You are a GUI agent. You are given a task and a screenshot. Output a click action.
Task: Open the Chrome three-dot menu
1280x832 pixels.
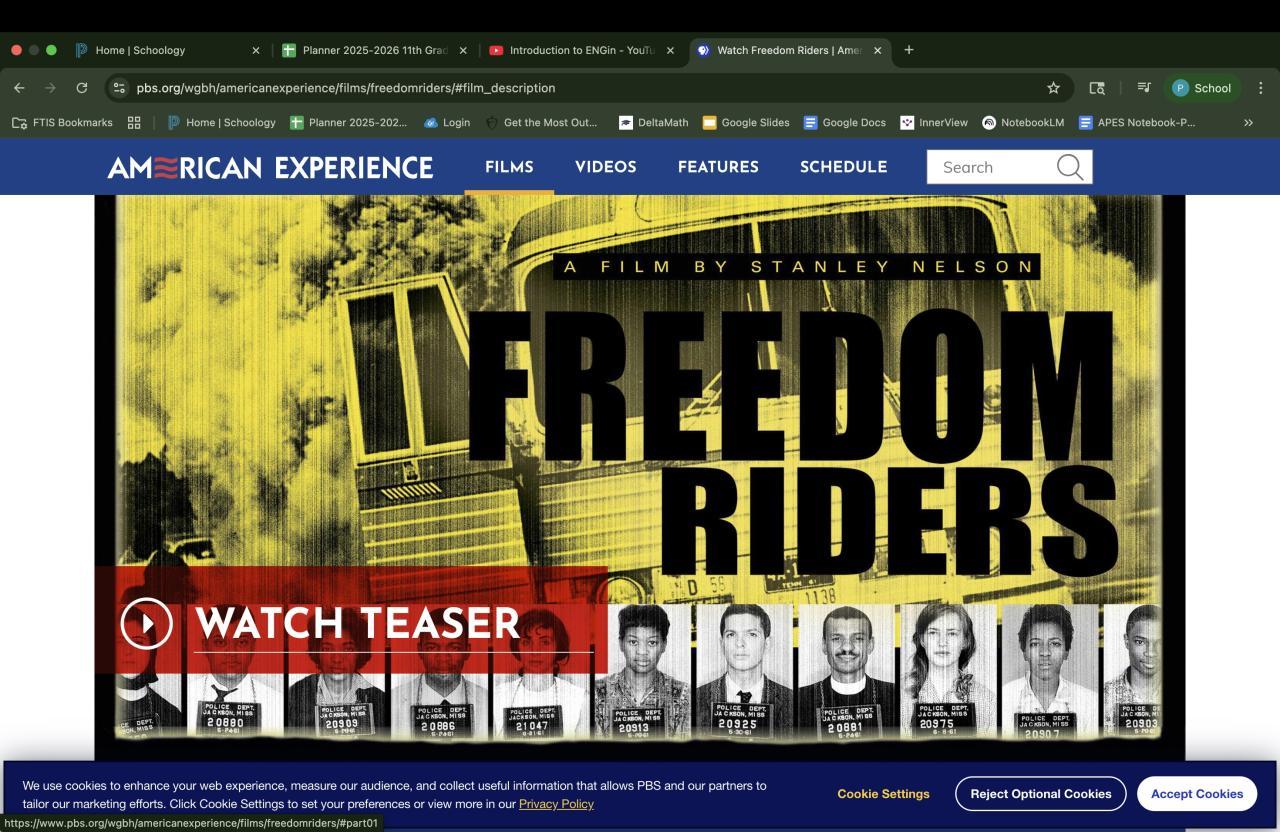click(x=1260, y=88)
